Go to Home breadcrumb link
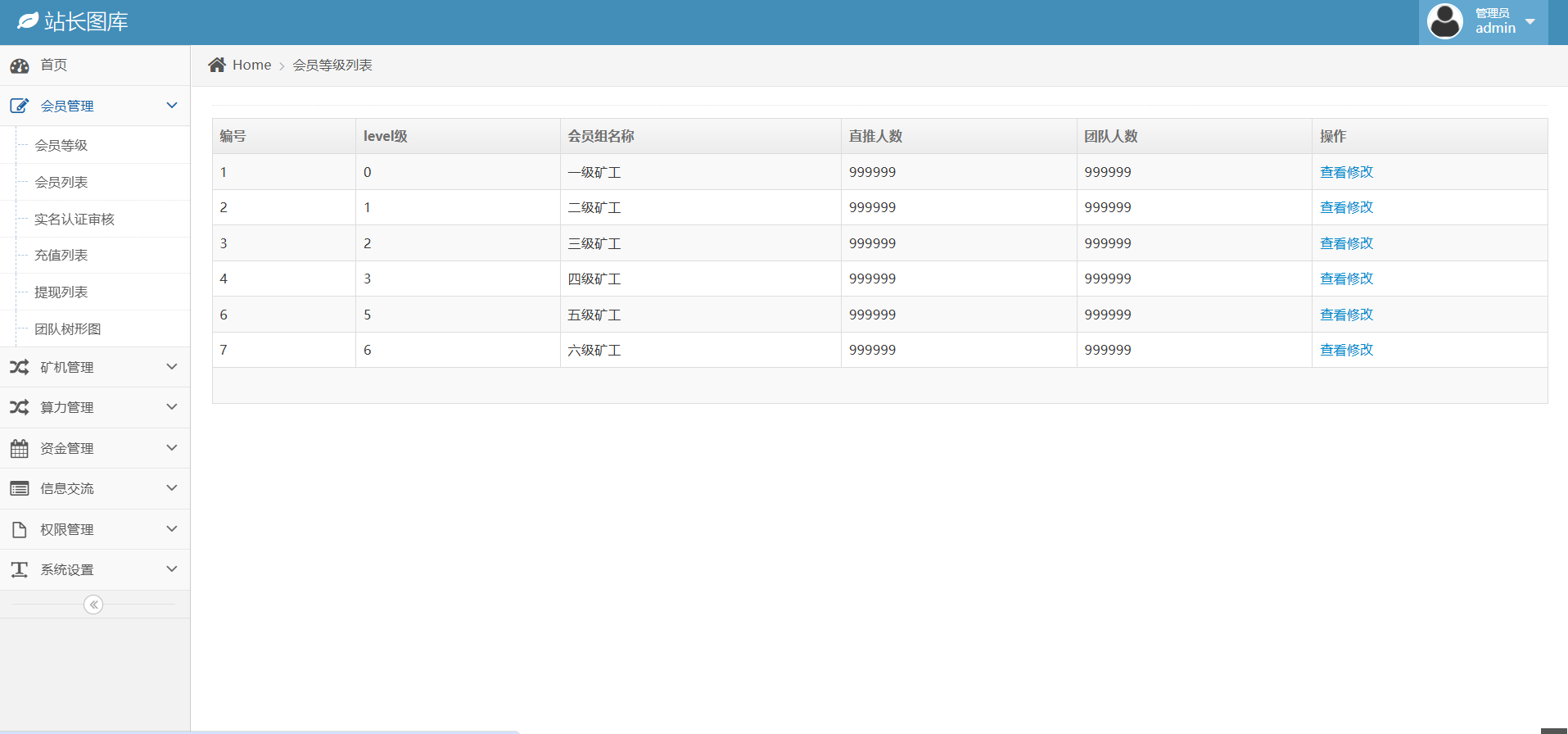Image resolution: width=1568 pixels, height=734 pixels. pyautogui.click(x=251, y=65)
